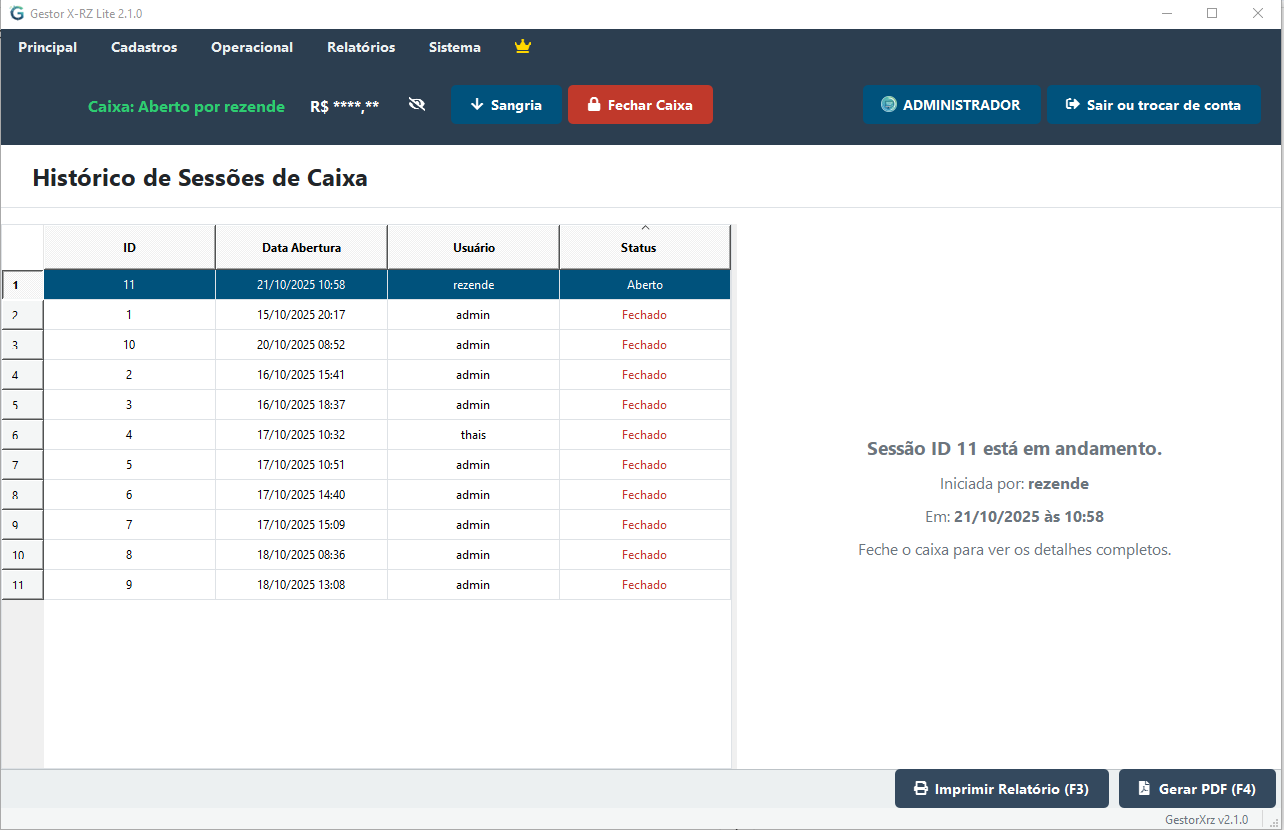Open the Cadastros menu
This screenshot has height=830, width=1284.
[x=144, y=47]
